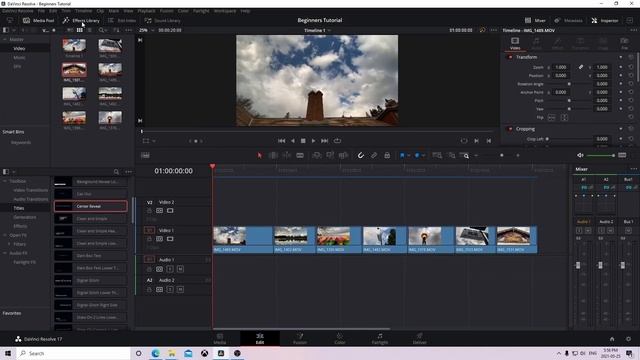
Task: Toggle the Media Pool panel
Action: coord(39,20)
